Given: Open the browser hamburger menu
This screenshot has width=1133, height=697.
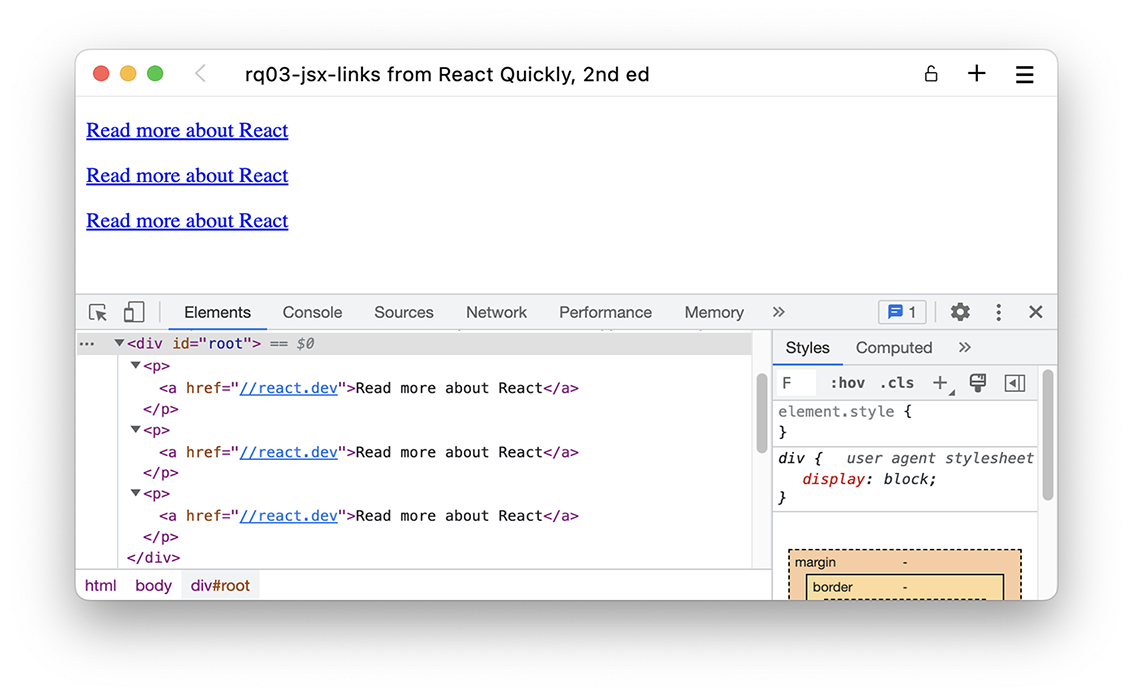Looking at the screenshot, I should [1024, 74].
